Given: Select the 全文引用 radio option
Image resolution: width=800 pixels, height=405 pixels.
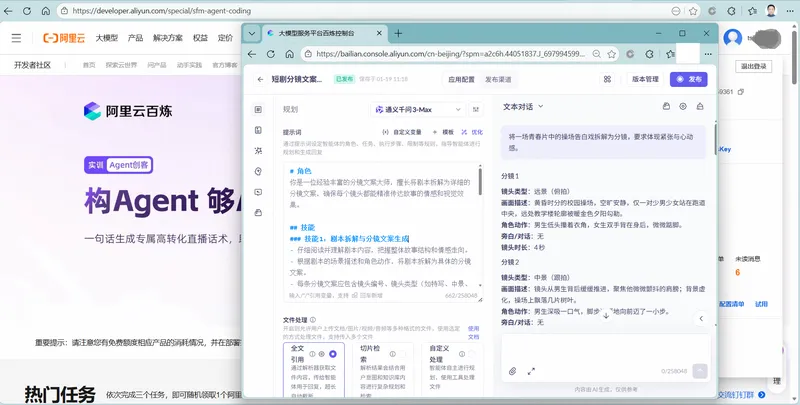Looking at the screenshot, I should [x=333, y=354].
